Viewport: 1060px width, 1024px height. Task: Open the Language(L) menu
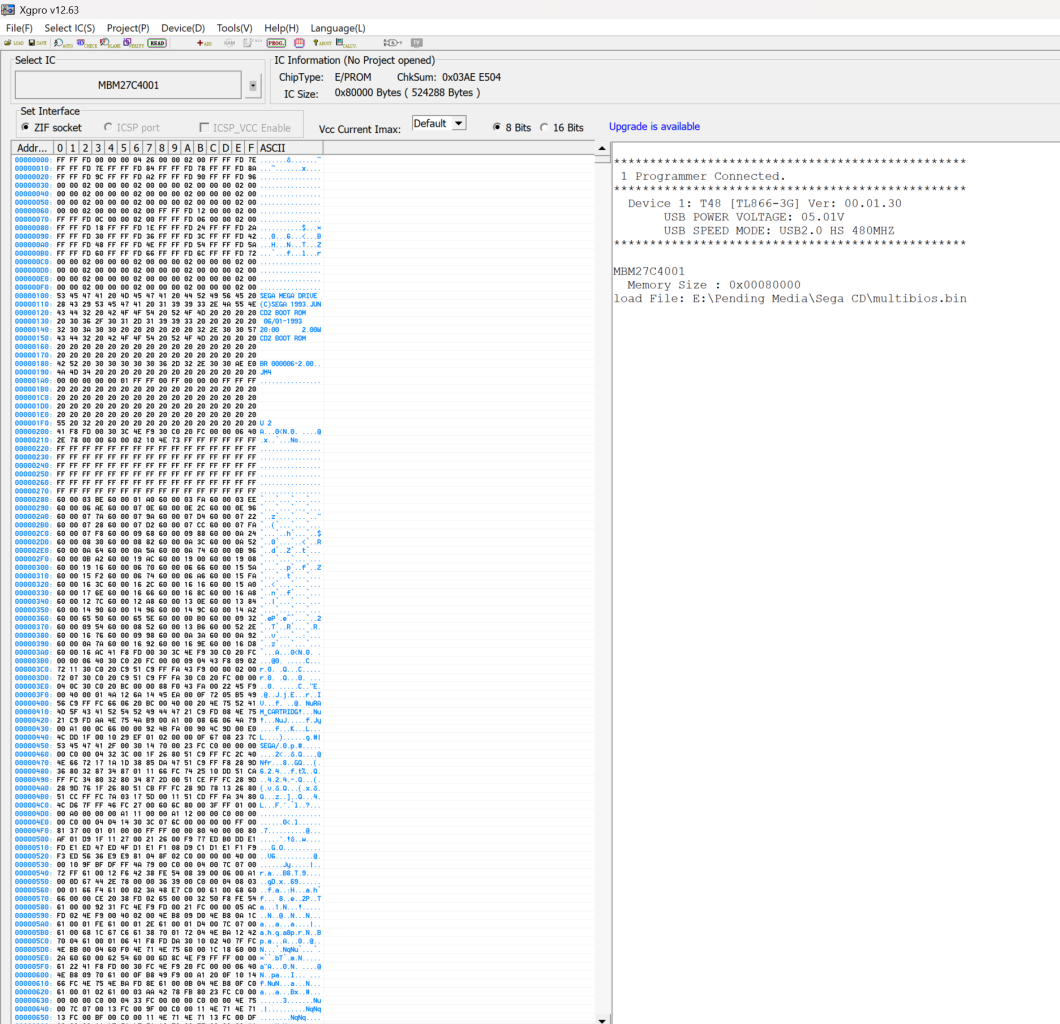[337, 28]
